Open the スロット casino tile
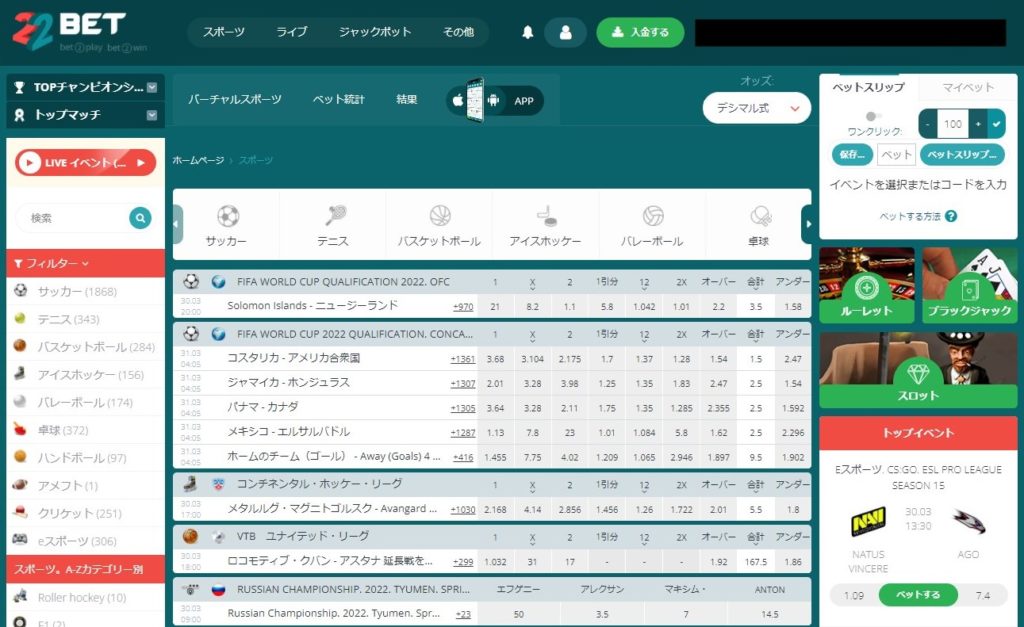 point(918,370)
